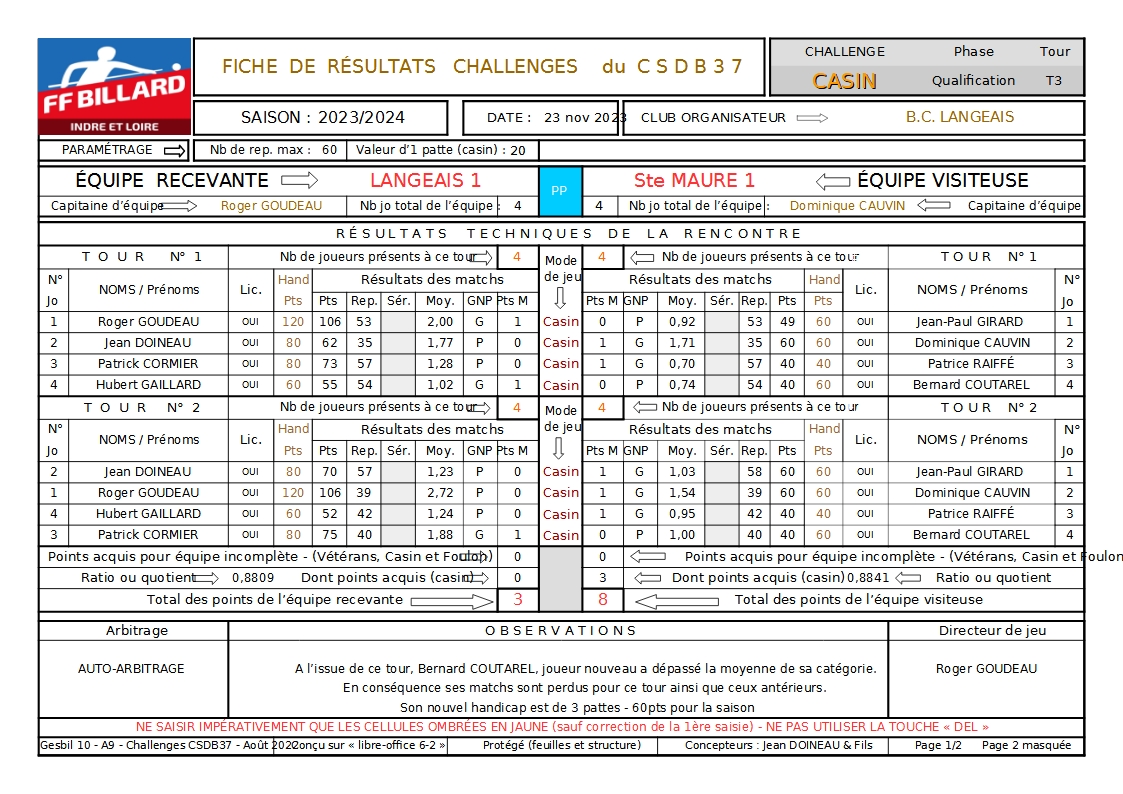Select the date 23 nov 2023

[585, 117]
